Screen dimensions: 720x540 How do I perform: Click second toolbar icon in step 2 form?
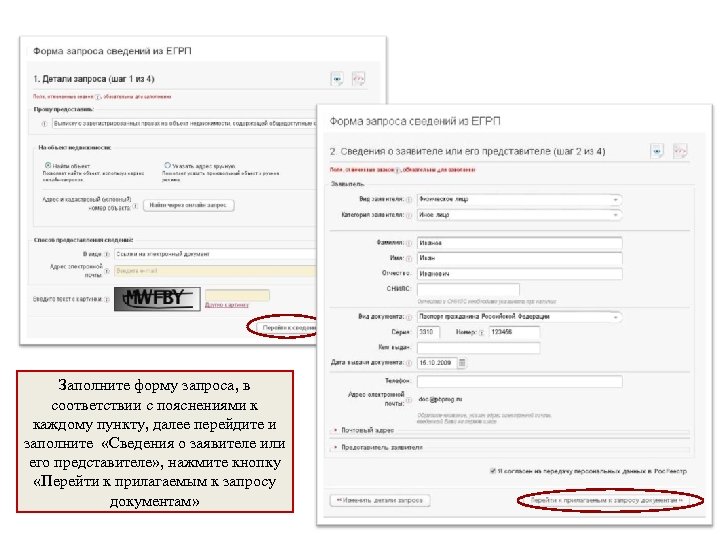click(680, 151)
